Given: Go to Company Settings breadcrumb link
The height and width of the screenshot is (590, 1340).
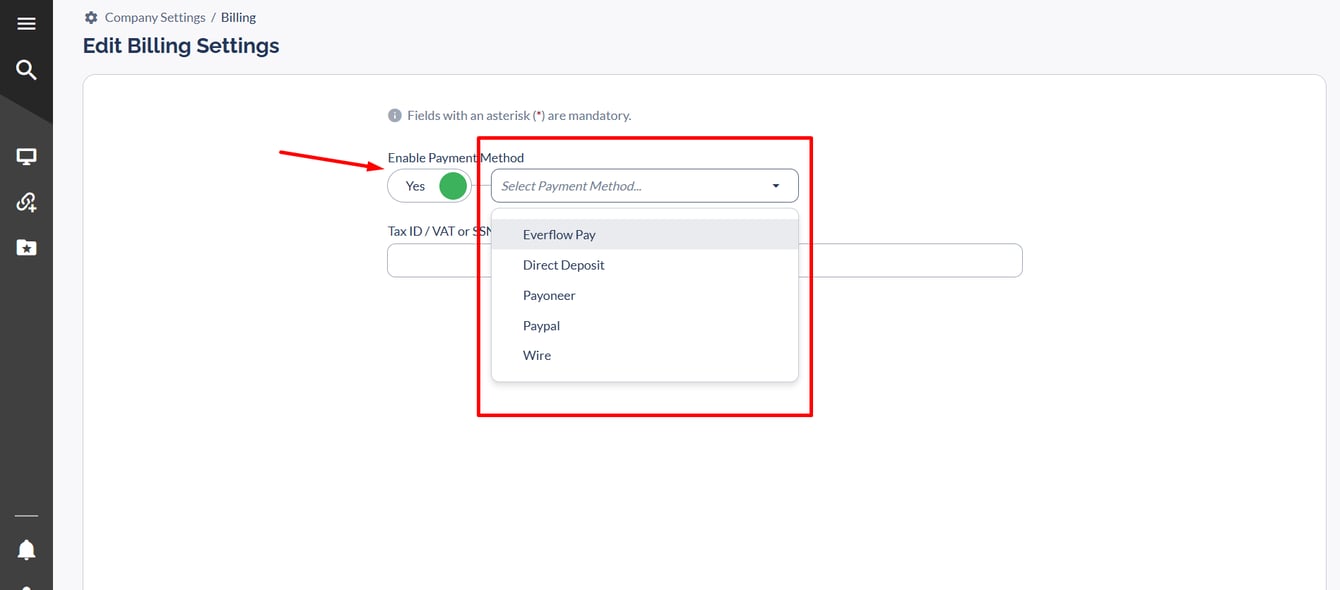Looking at the screenshot, I should 155,18.
